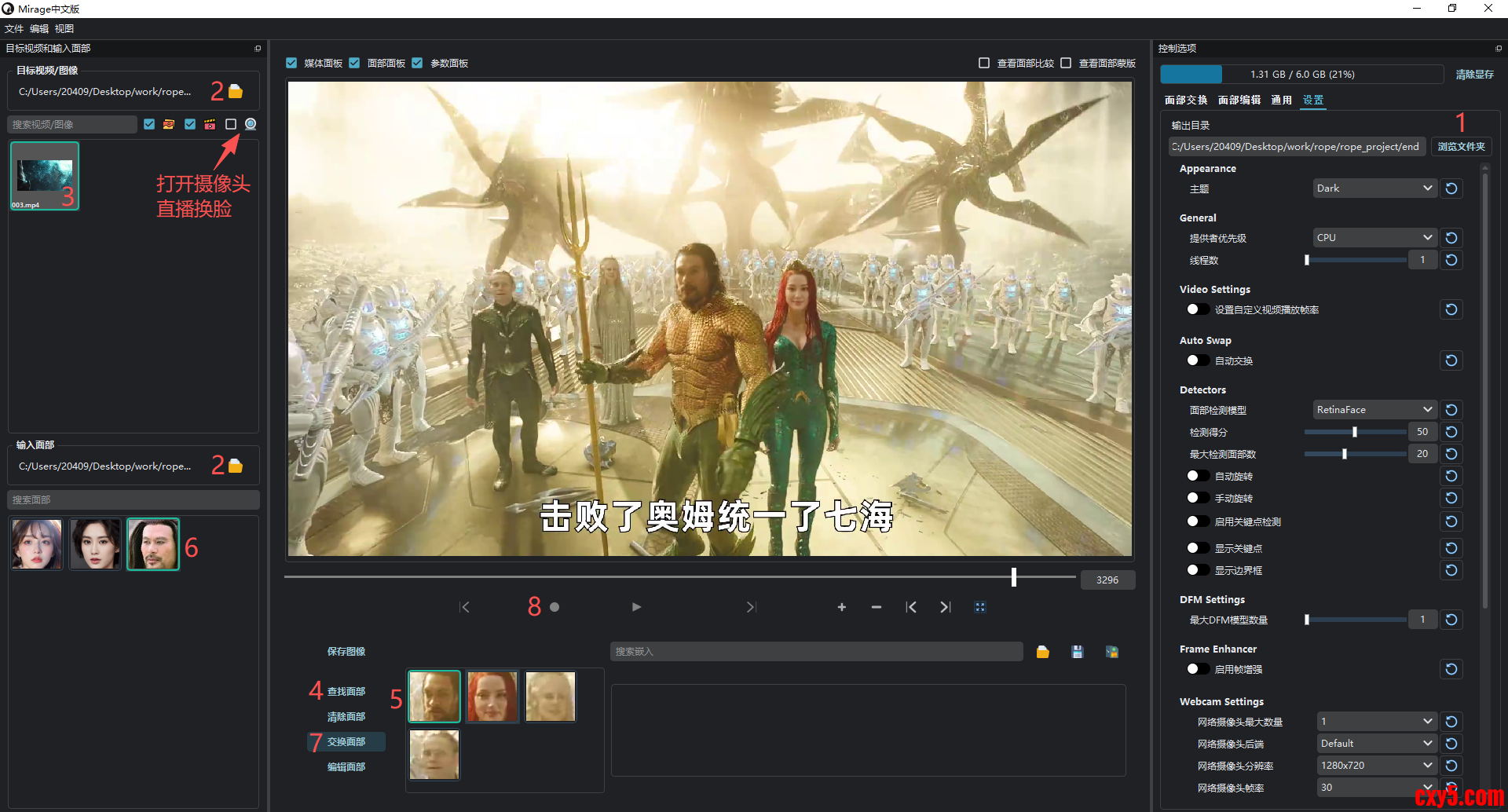Screen dimensions: 1508x812
Task: Toggle the 自动交换 switch on
Action: [x=1197, y=360]
